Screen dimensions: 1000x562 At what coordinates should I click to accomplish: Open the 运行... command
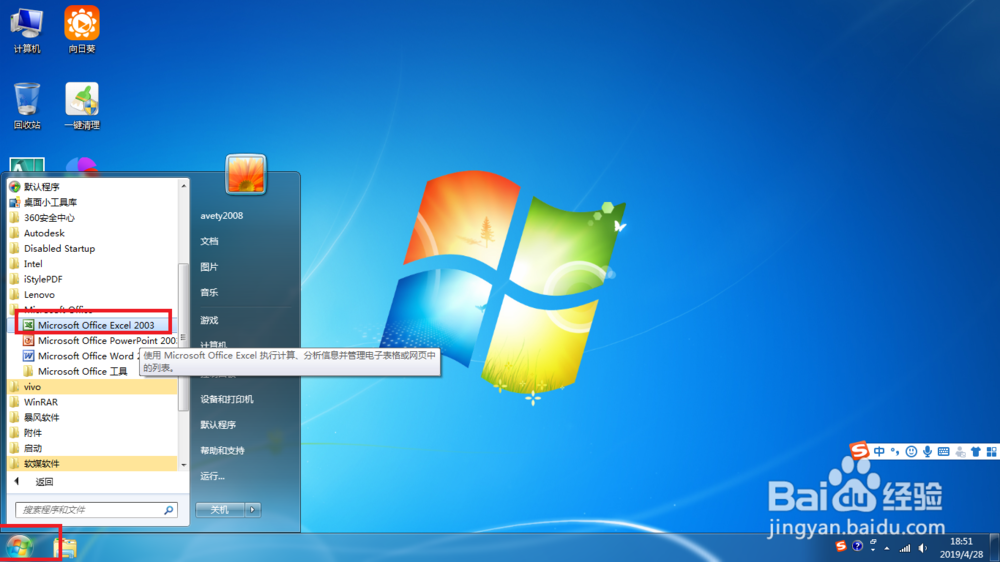(x=212, y=476)
